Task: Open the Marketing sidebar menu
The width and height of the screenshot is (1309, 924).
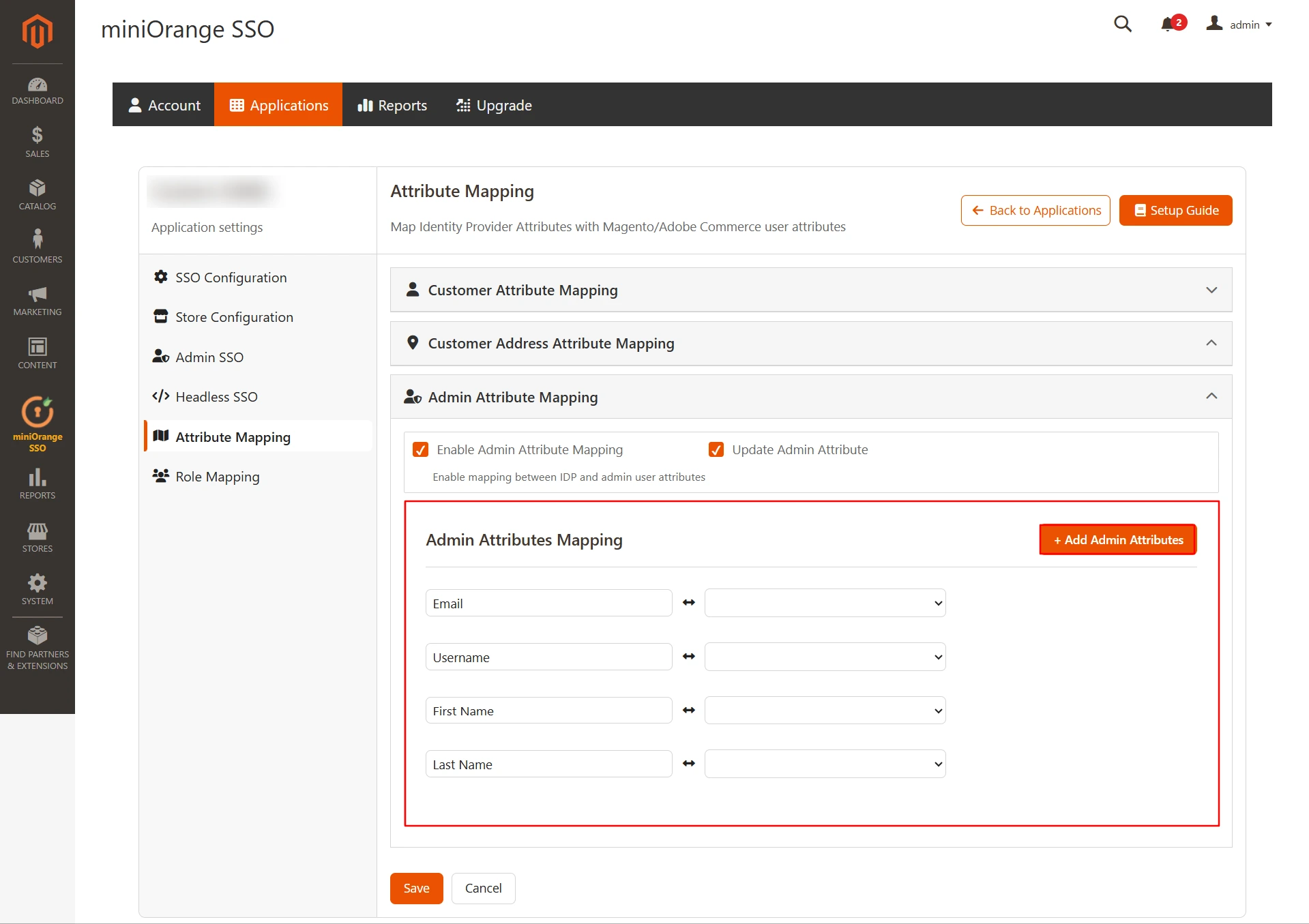Action: click(38, 300)
